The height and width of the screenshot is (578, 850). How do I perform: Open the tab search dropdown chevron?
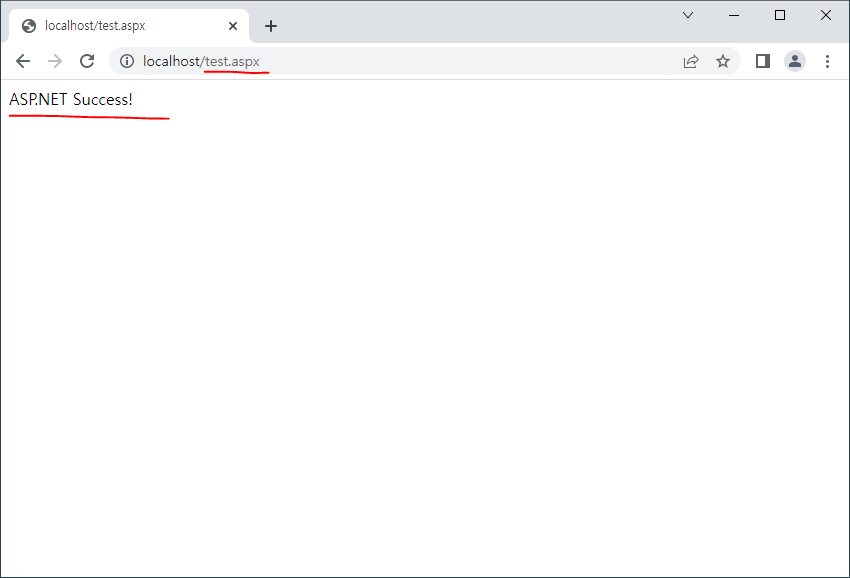tap(688, 15)
